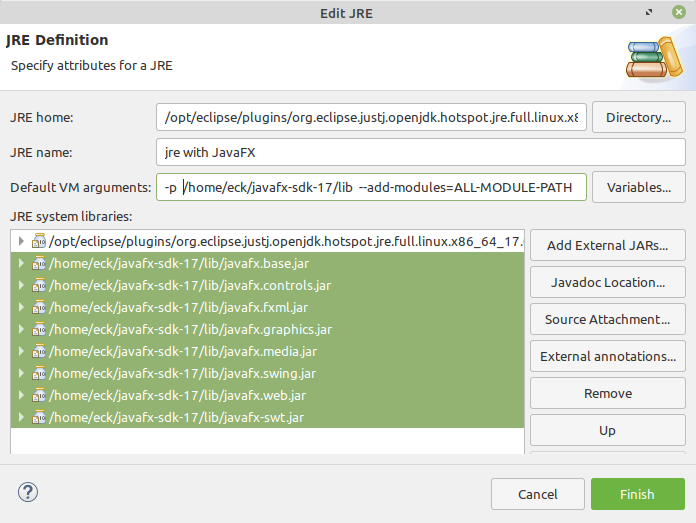Image resolution: width=696 pixels, height=523 pixels.
Task: Select /home/eck/javafx-sdk-17/lib/javafx.fxml.jar row
Action: (267, 307)
